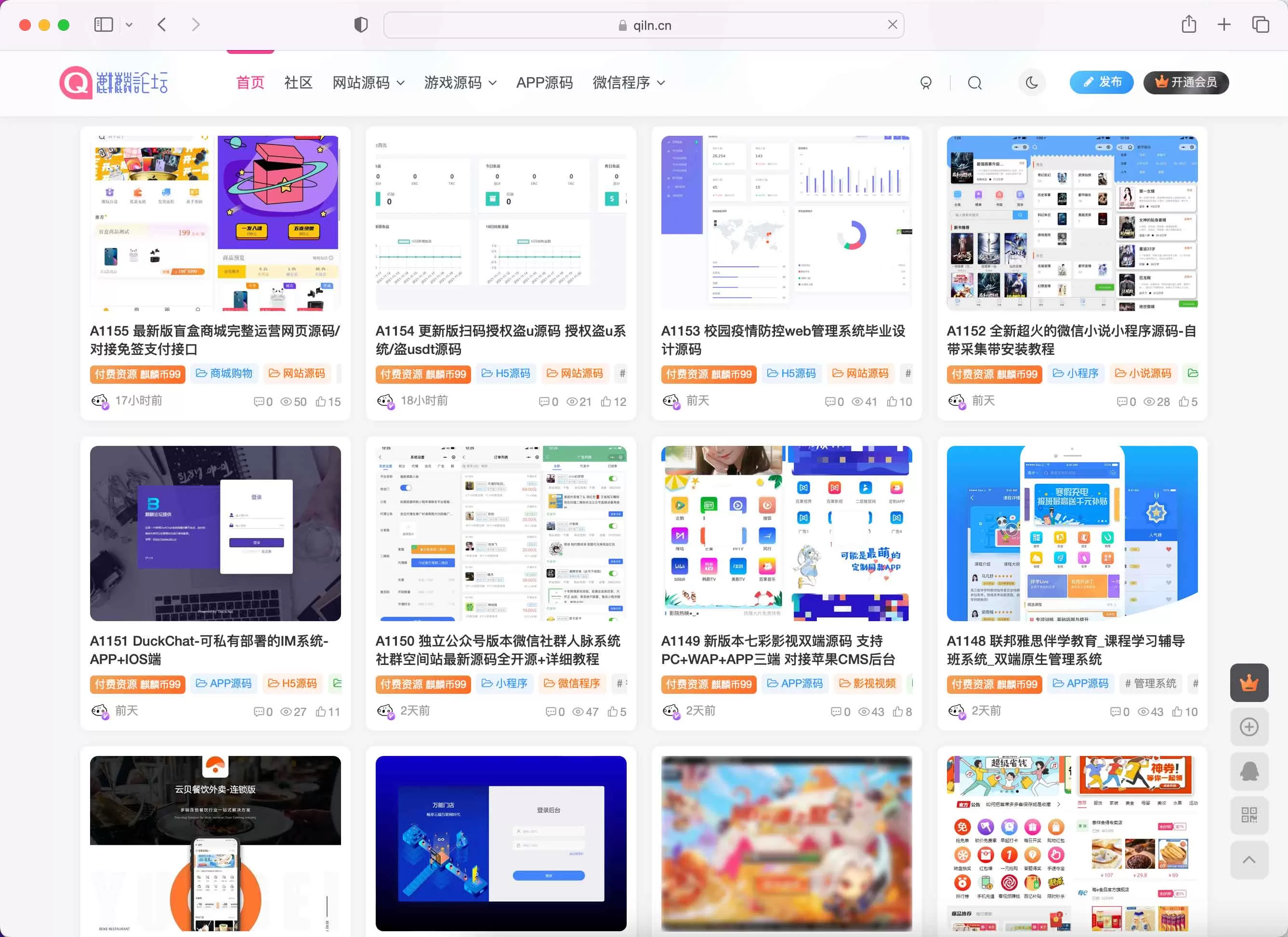This screenshot has width=1288, height=937.
Task: Go back with Safari back arrow
Action: 162,25
